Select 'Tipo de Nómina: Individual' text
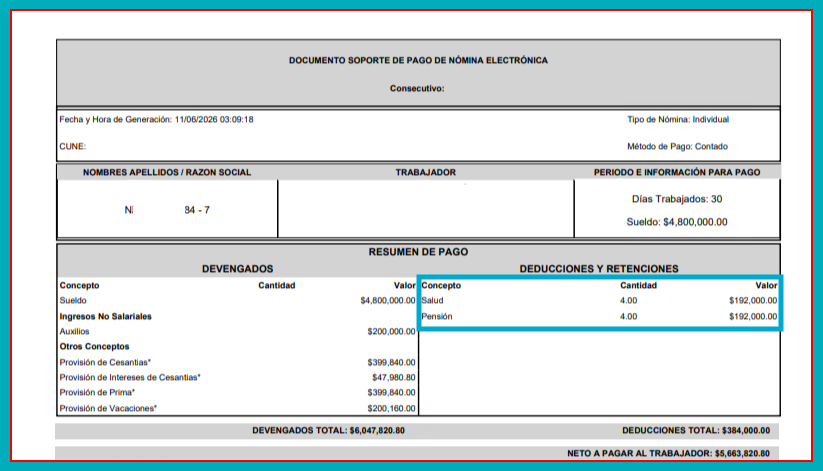823x471 pixels. click(678, 119)
